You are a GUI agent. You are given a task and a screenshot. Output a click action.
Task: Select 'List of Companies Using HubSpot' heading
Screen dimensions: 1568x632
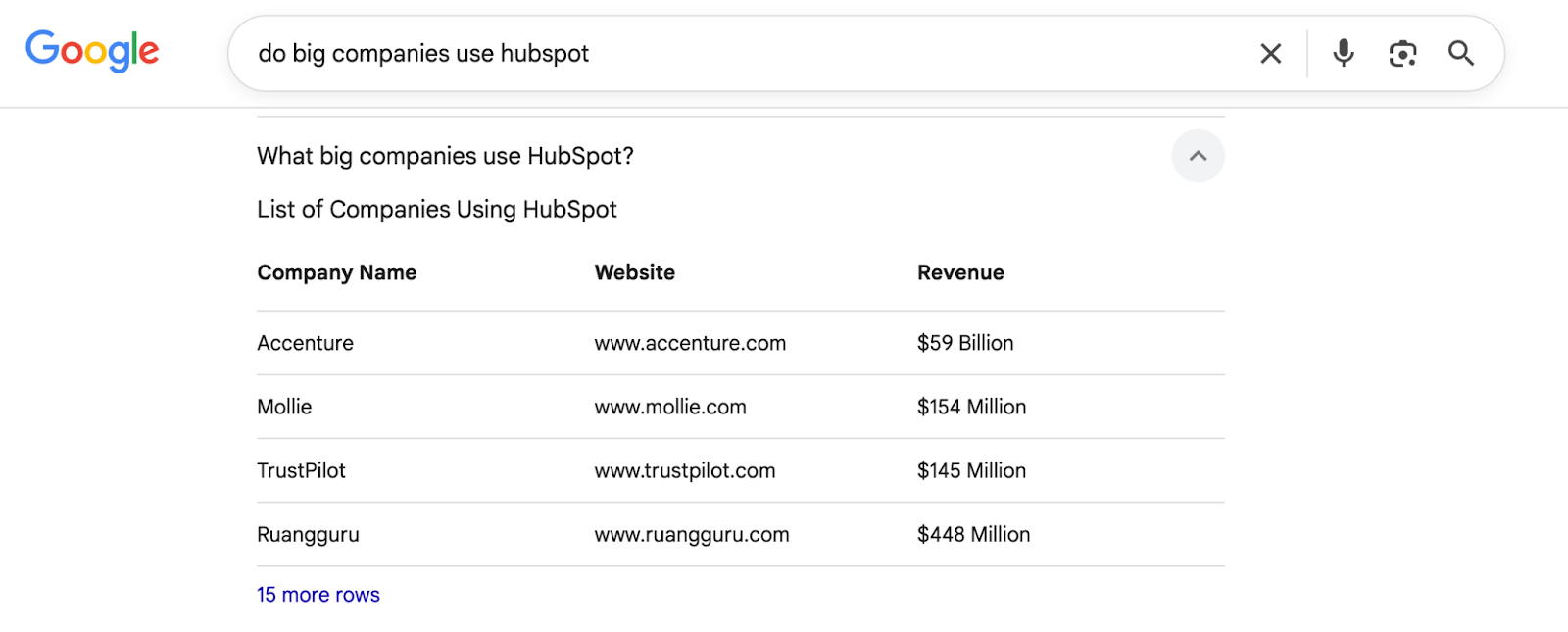pyautogui.click(x=437, y=210)
